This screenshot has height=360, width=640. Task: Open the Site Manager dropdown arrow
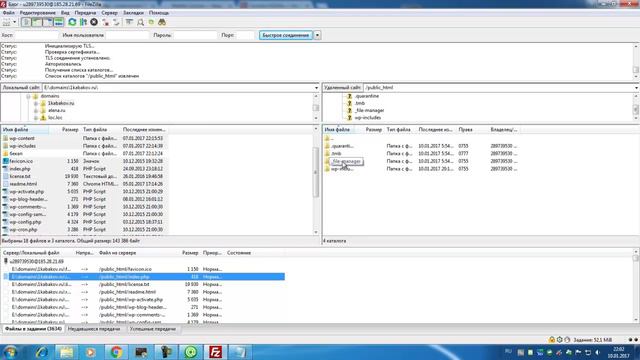tap(15, 22)
